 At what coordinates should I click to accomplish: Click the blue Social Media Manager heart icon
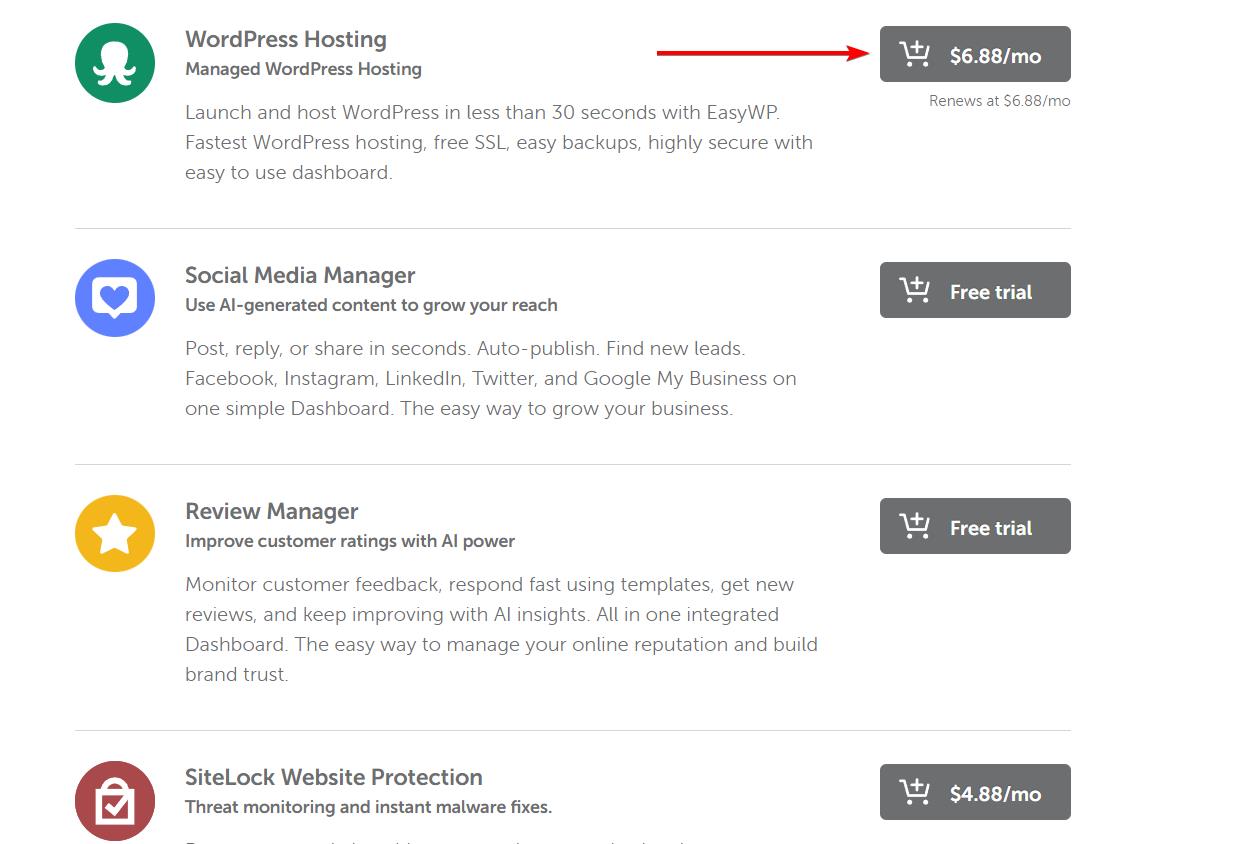114,298
